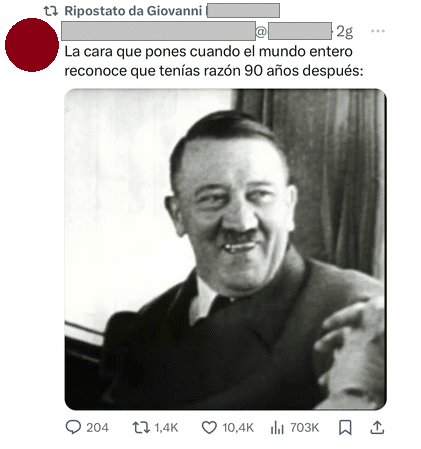
Task: Open view analytics bar chart icon
Action: pos(277,427)
